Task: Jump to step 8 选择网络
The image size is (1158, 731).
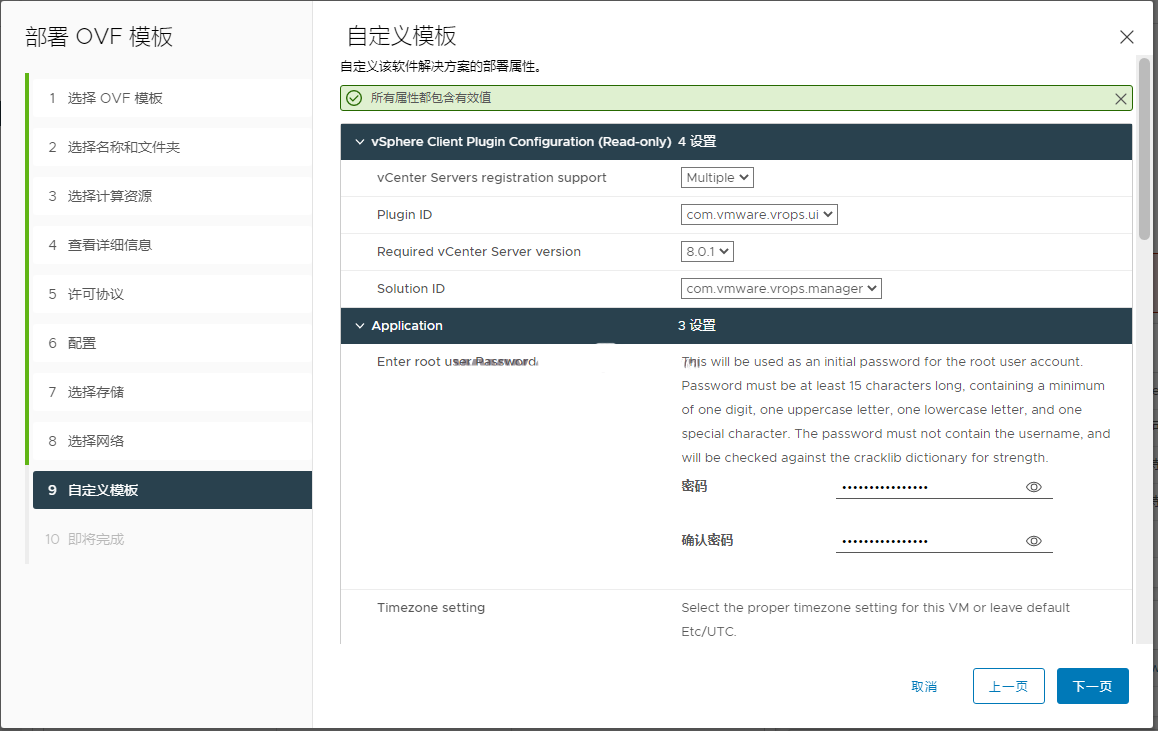Action: click(x=96, y=441)
